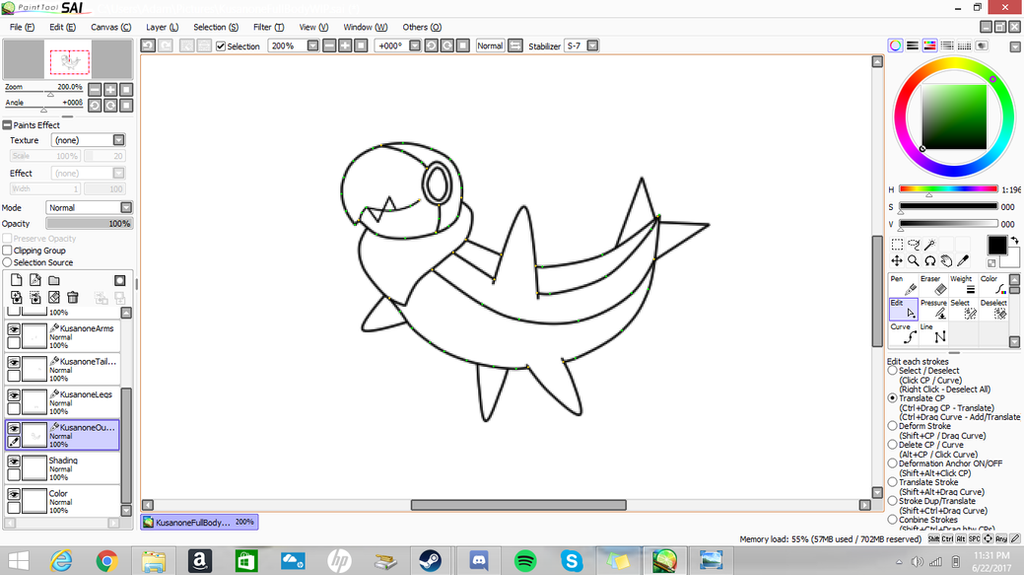Create a new layer folder

[54, 280]
